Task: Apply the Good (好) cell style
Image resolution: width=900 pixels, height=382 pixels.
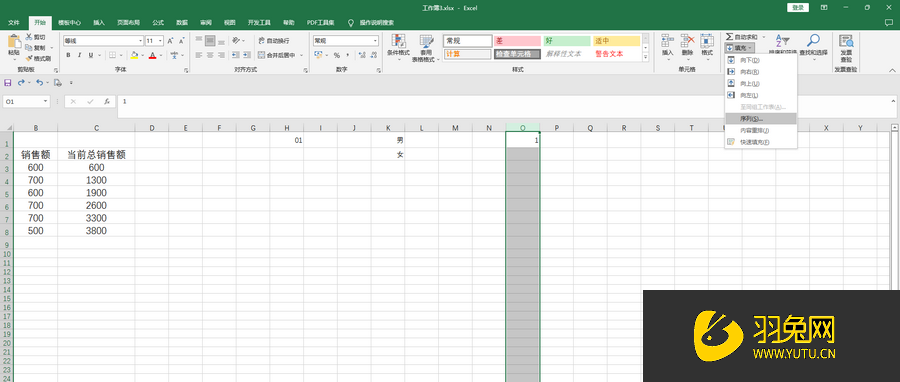Action: tap(567, 41)
